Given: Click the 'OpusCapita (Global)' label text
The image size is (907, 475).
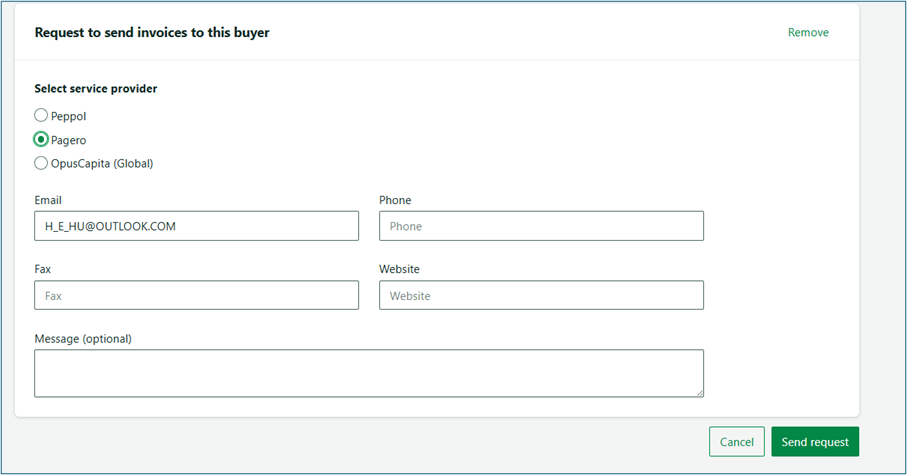Looking at the screenshot, I should (102, 163).
